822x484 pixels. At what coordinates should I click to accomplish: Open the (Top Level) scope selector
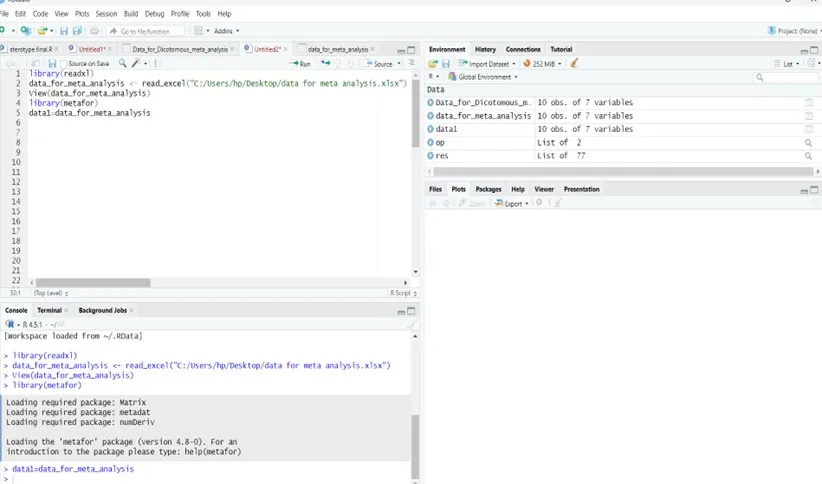coord(51,293)
